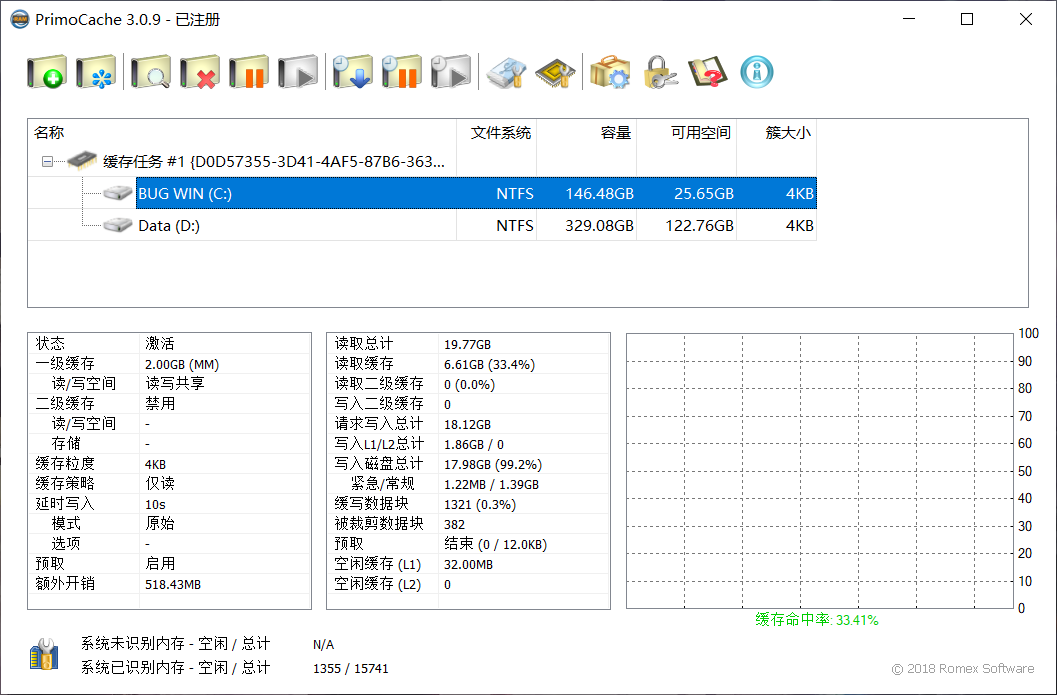
Task: Click the Romex Software copyright text
Action: click(963, 668)
